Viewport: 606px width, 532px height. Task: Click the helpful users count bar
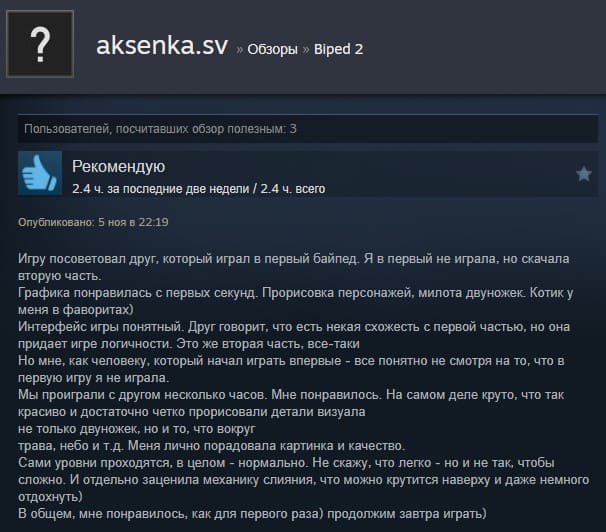(x=308, y=129)
